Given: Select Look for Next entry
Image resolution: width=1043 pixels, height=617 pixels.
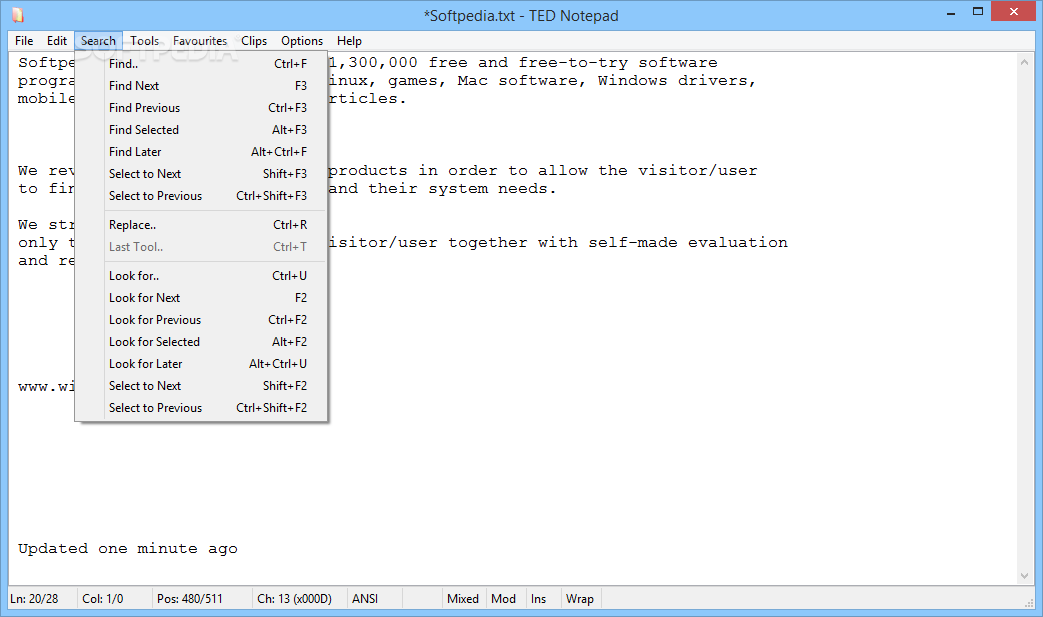Looking at the screenshot, I should coord(202,298).
